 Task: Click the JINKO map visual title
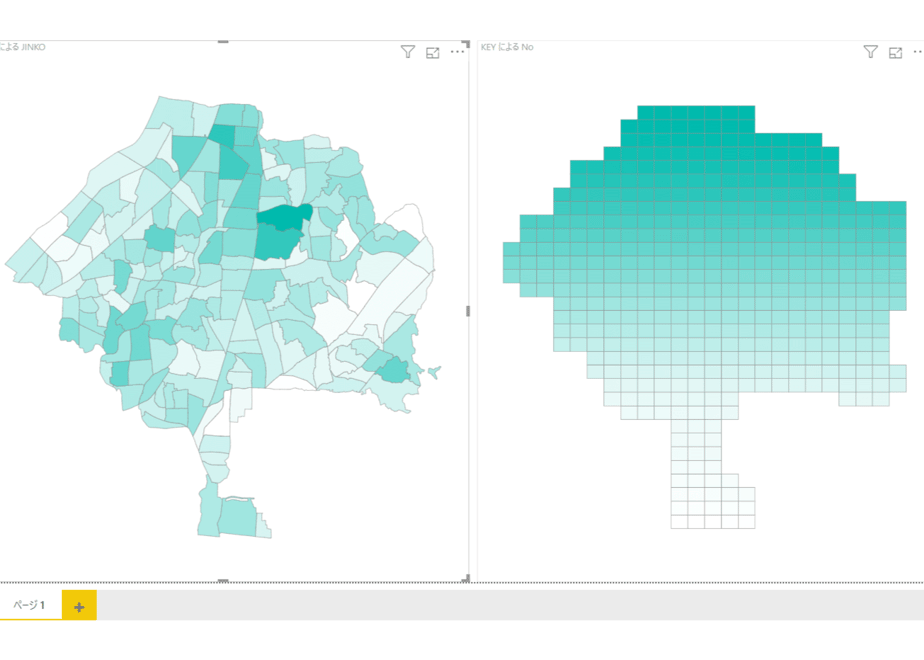[22, 47]
